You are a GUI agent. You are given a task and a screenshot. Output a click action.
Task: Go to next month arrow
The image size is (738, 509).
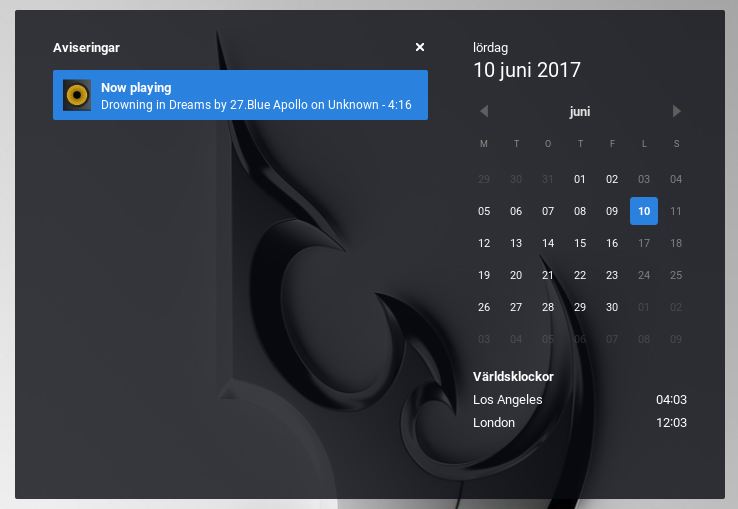click(x=676, y=111)
